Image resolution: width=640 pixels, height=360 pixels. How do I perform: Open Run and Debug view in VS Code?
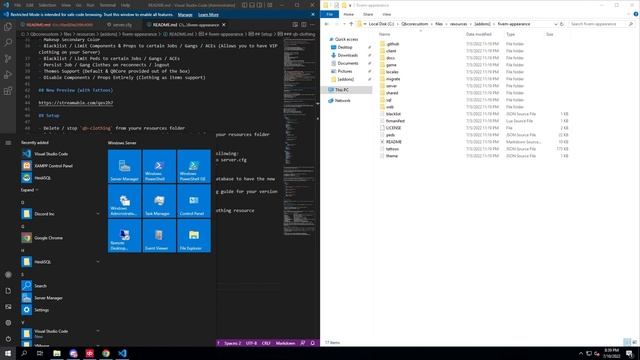tap(8, 75)
